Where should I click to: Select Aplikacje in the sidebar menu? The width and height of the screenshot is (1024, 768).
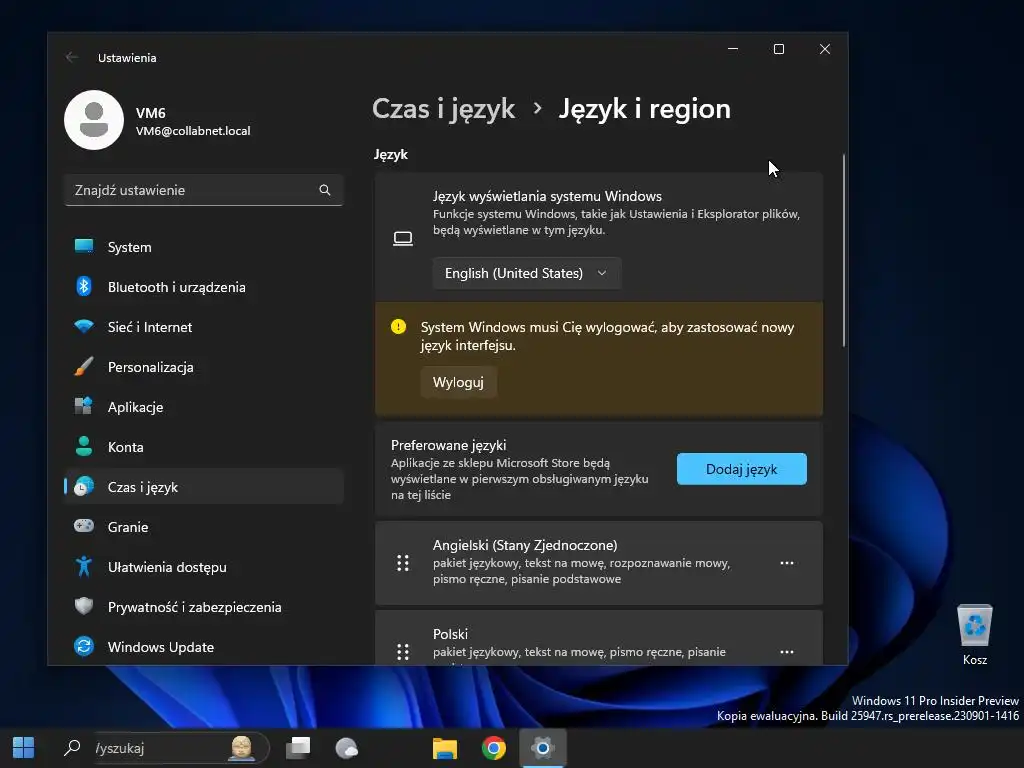tap(204, 407)
